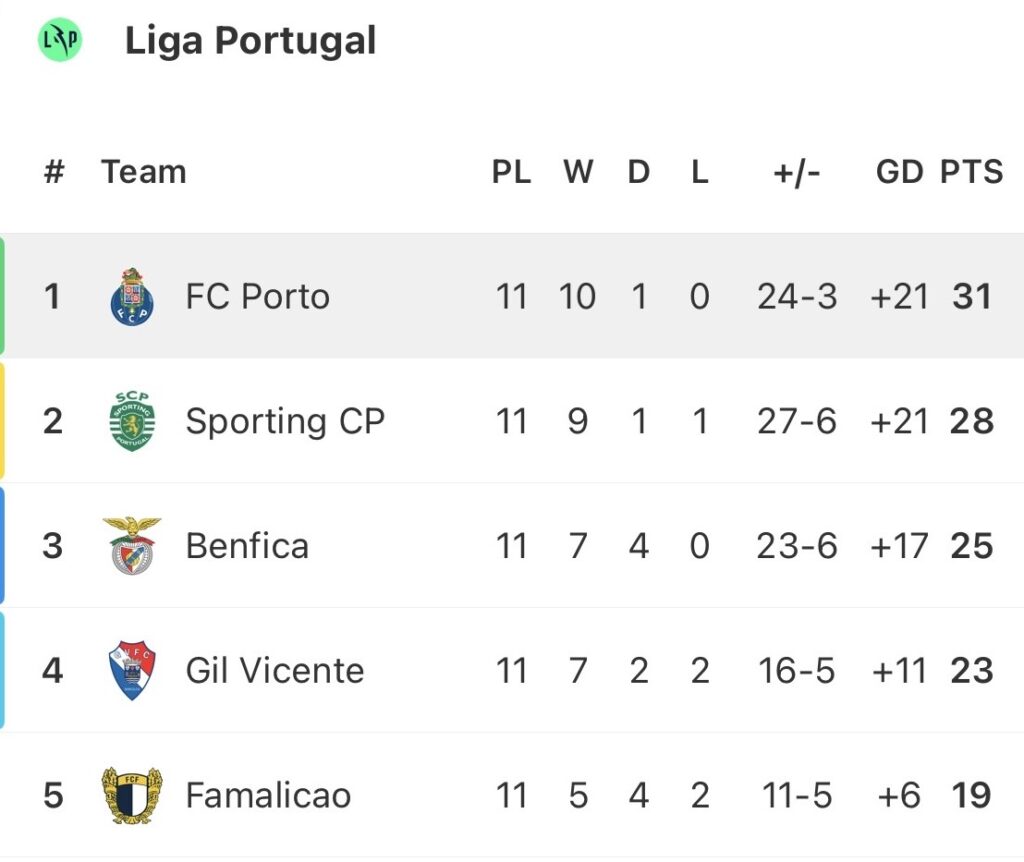
Task: Tap the Gil Vicente club crest
Action: (x=132, y=670)
